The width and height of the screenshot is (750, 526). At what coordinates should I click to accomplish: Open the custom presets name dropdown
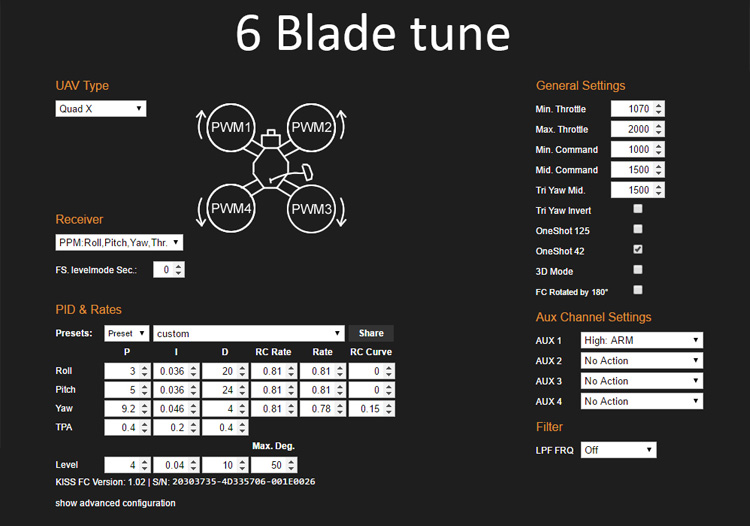pos(248,333)
